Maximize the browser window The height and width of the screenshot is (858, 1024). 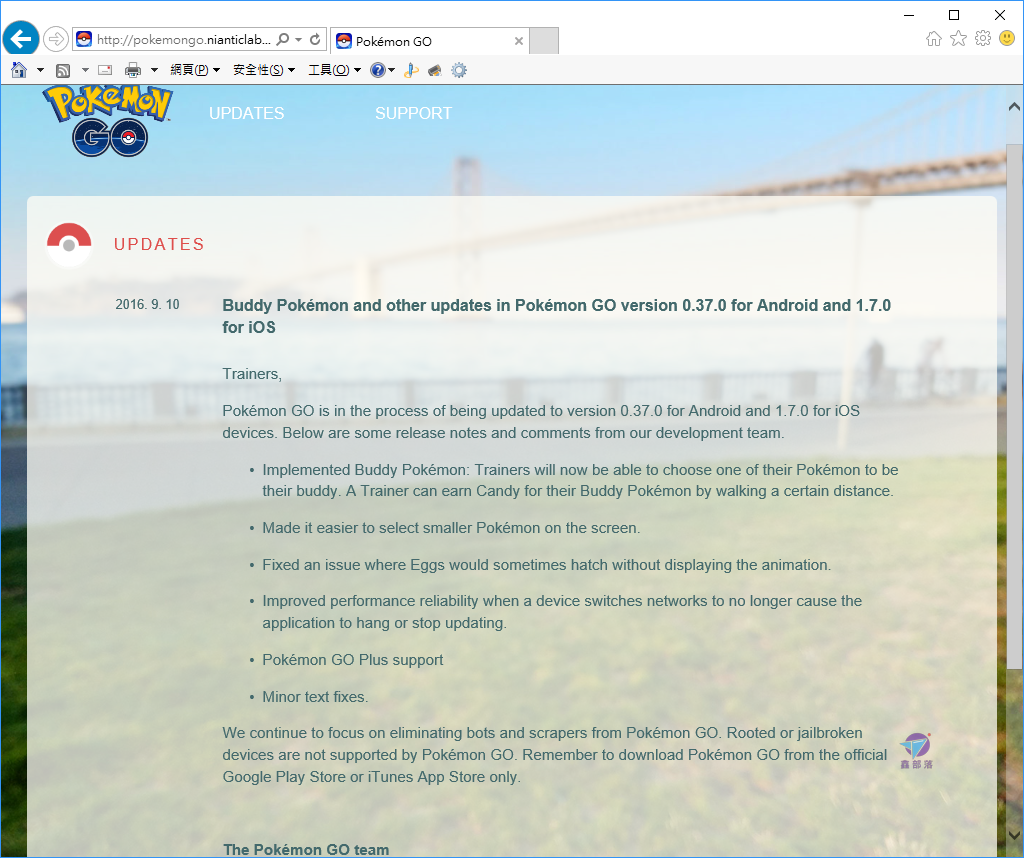[954, 14]
